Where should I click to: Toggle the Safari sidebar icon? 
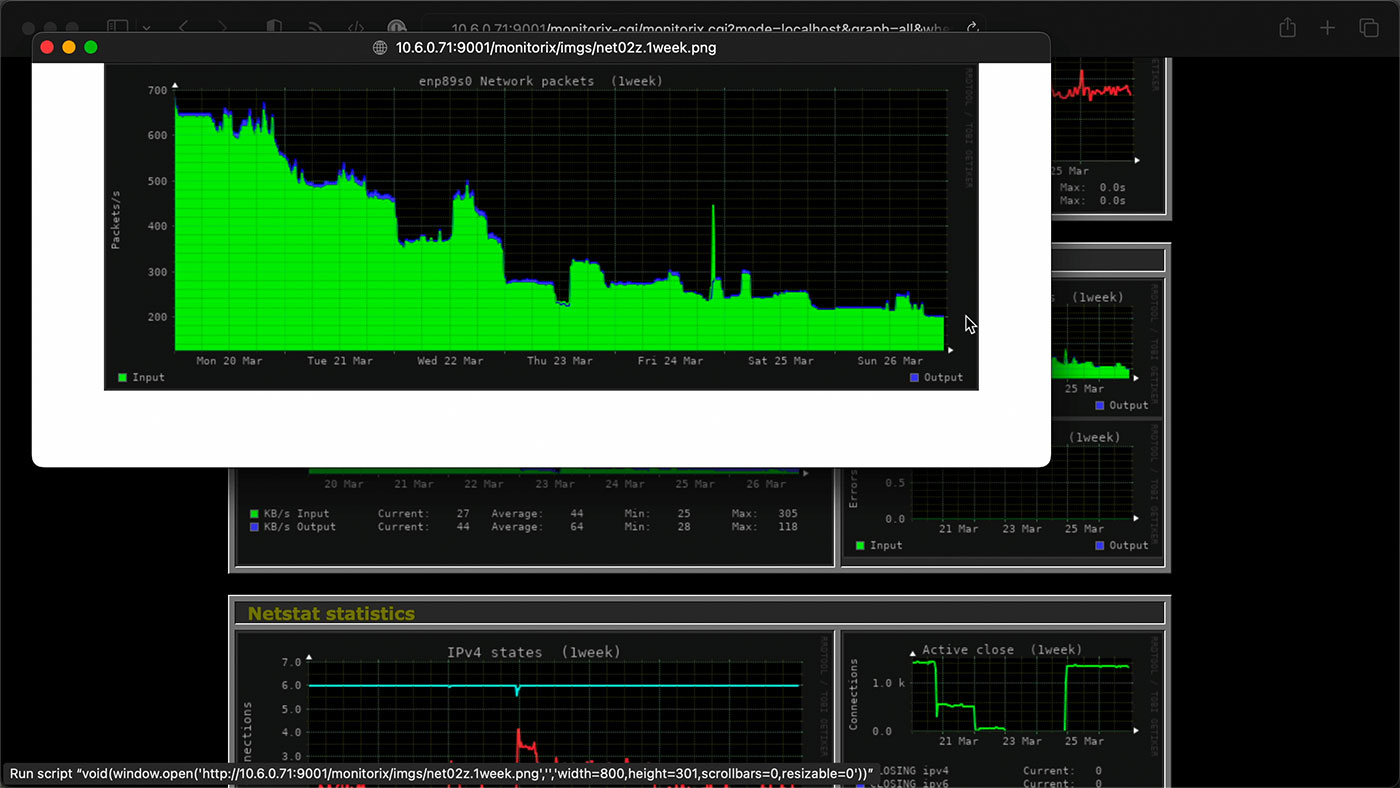(x=118, y=28)
